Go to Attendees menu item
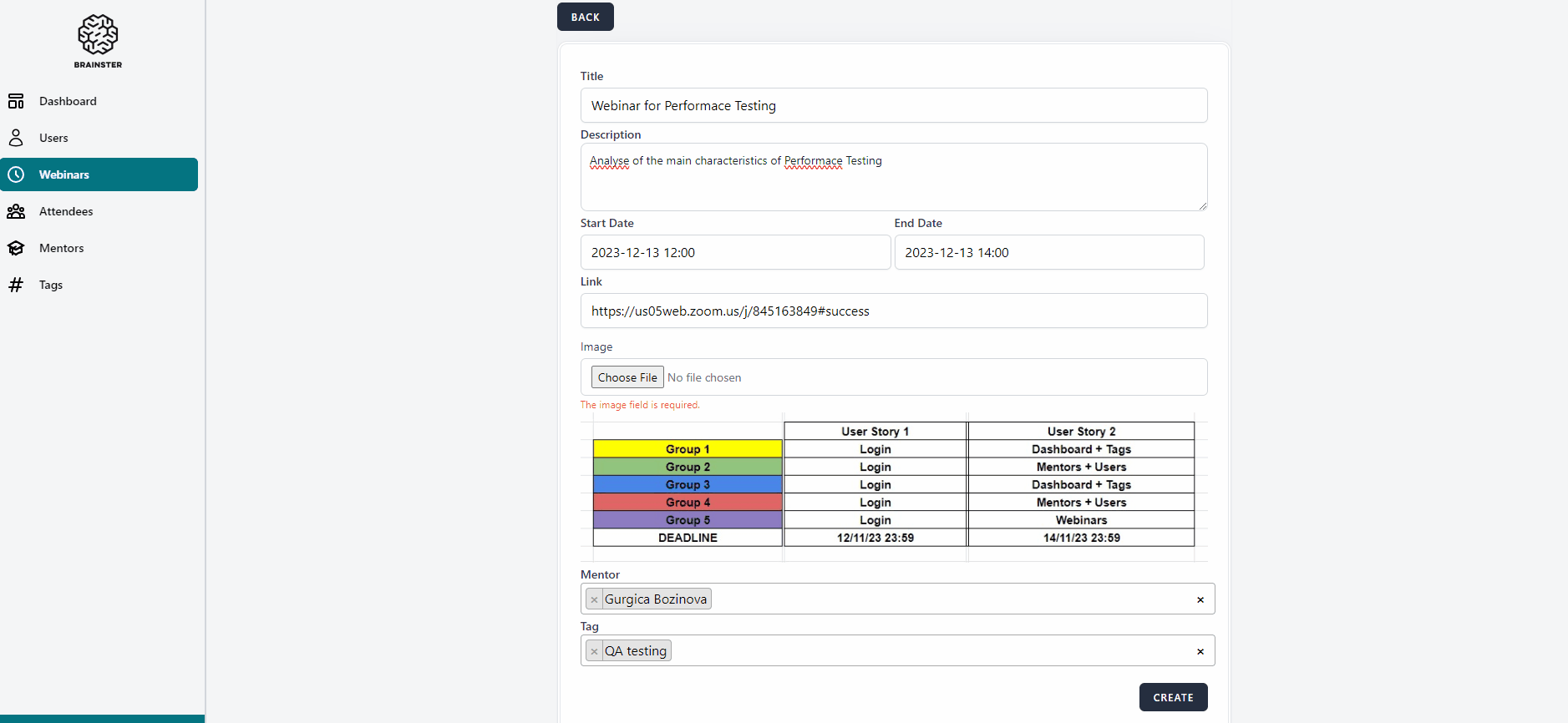The image size is (1568, 723). (66, 211)
